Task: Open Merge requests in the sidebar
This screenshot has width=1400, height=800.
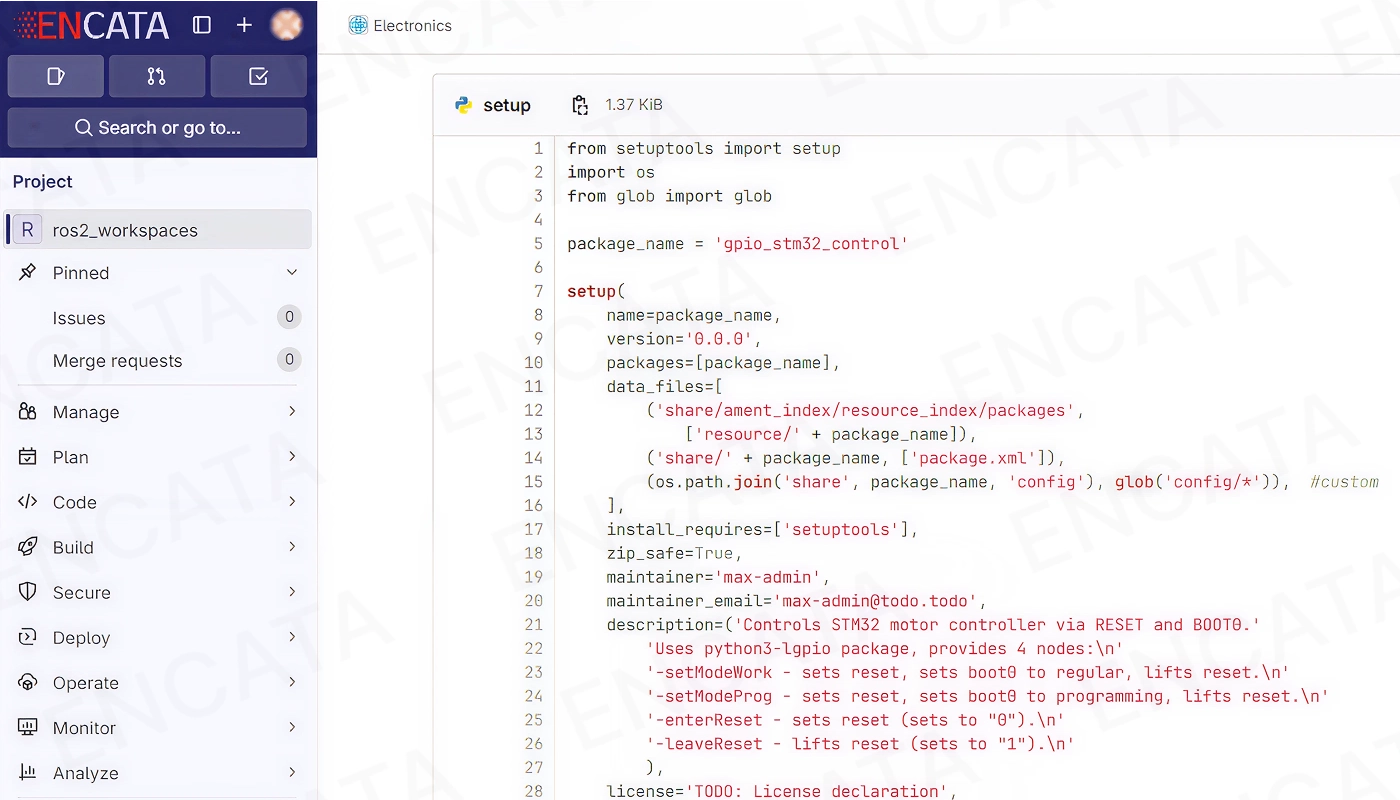Action: pyautogui.click(x=117, y=361)
